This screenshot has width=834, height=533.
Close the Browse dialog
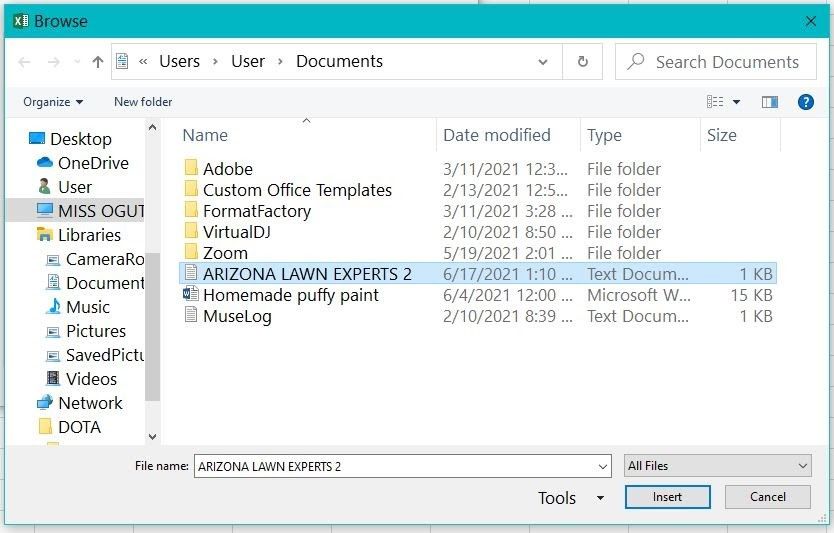(811, 21)
